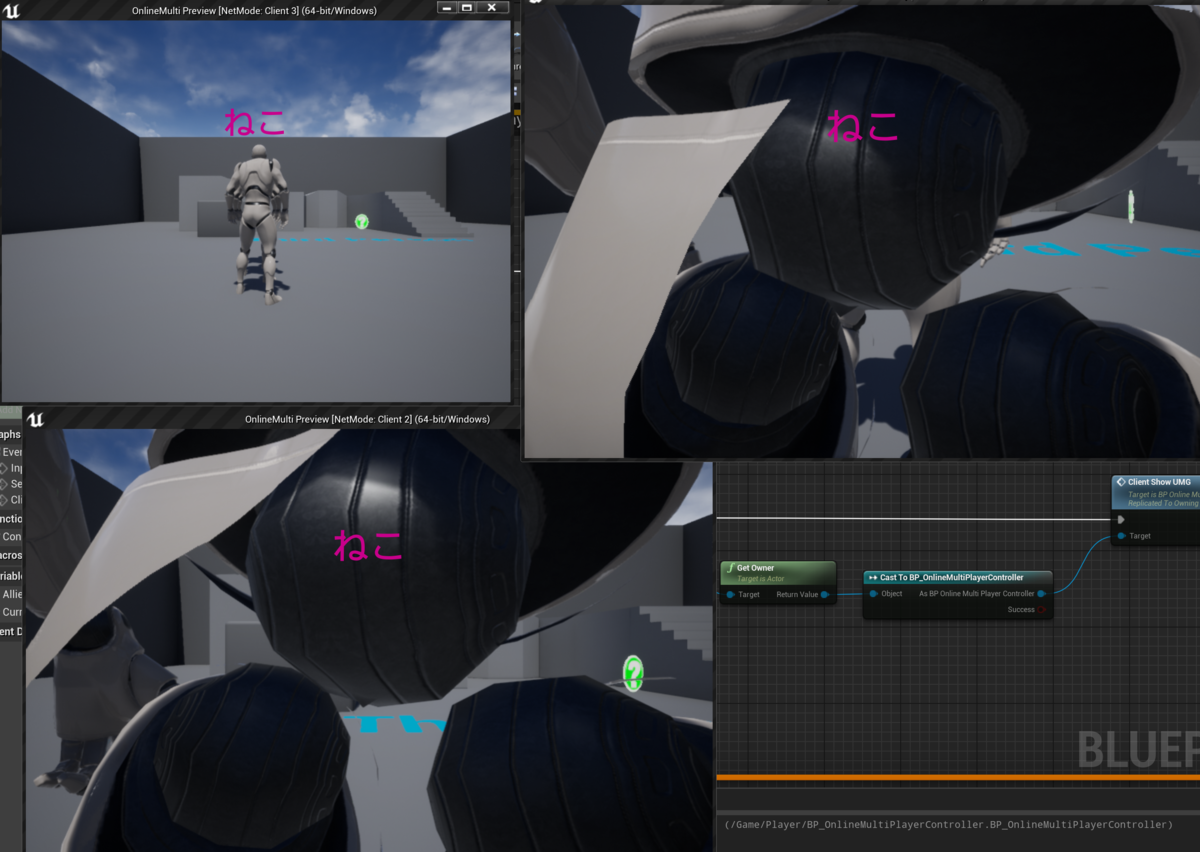Click the 'Target is Actor' subtitle text
This screenshot has width=1200, height=852.
(x=761, y=579)
